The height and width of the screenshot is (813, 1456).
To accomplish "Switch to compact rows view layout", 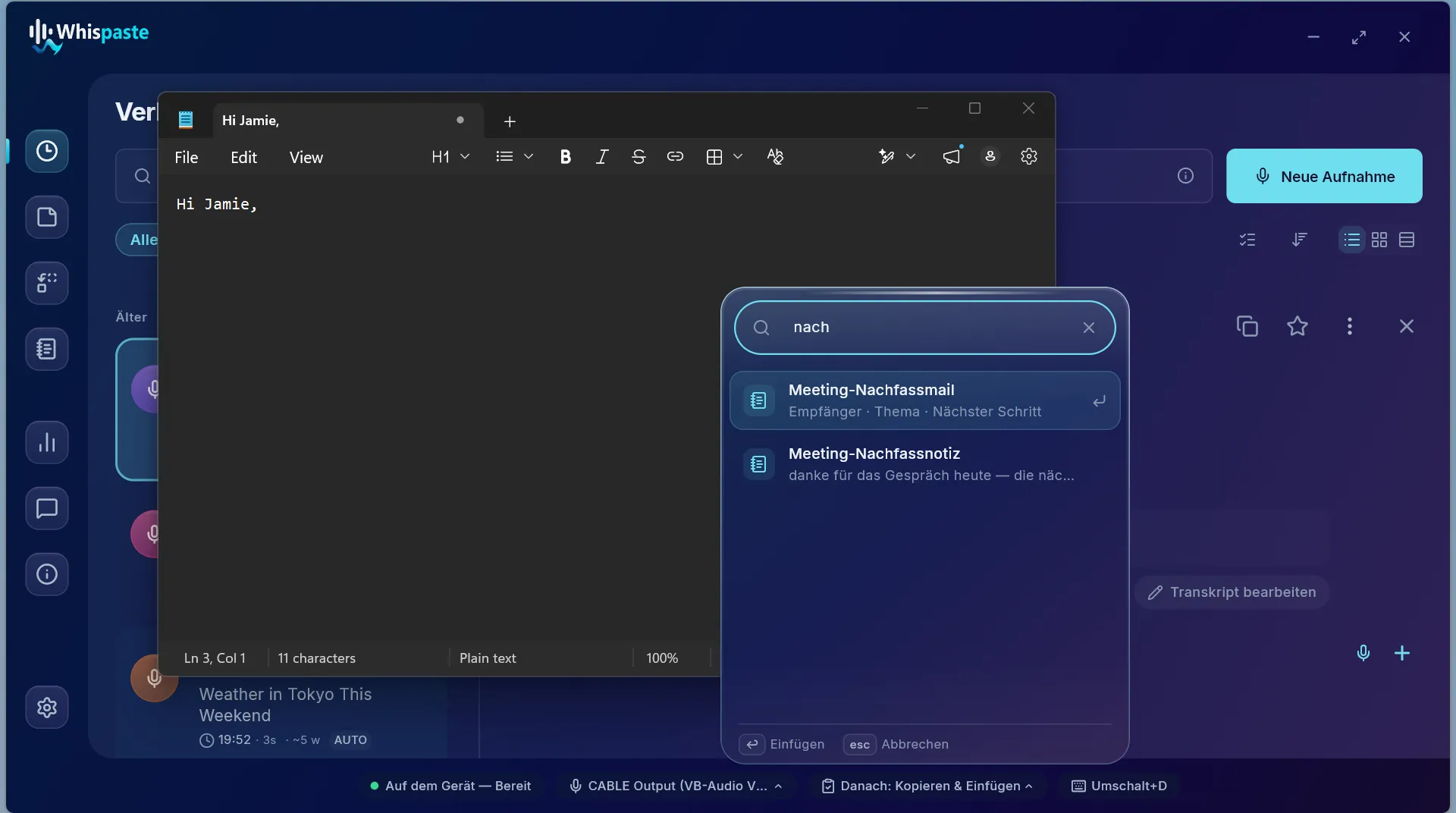I will coord(1407,240).
